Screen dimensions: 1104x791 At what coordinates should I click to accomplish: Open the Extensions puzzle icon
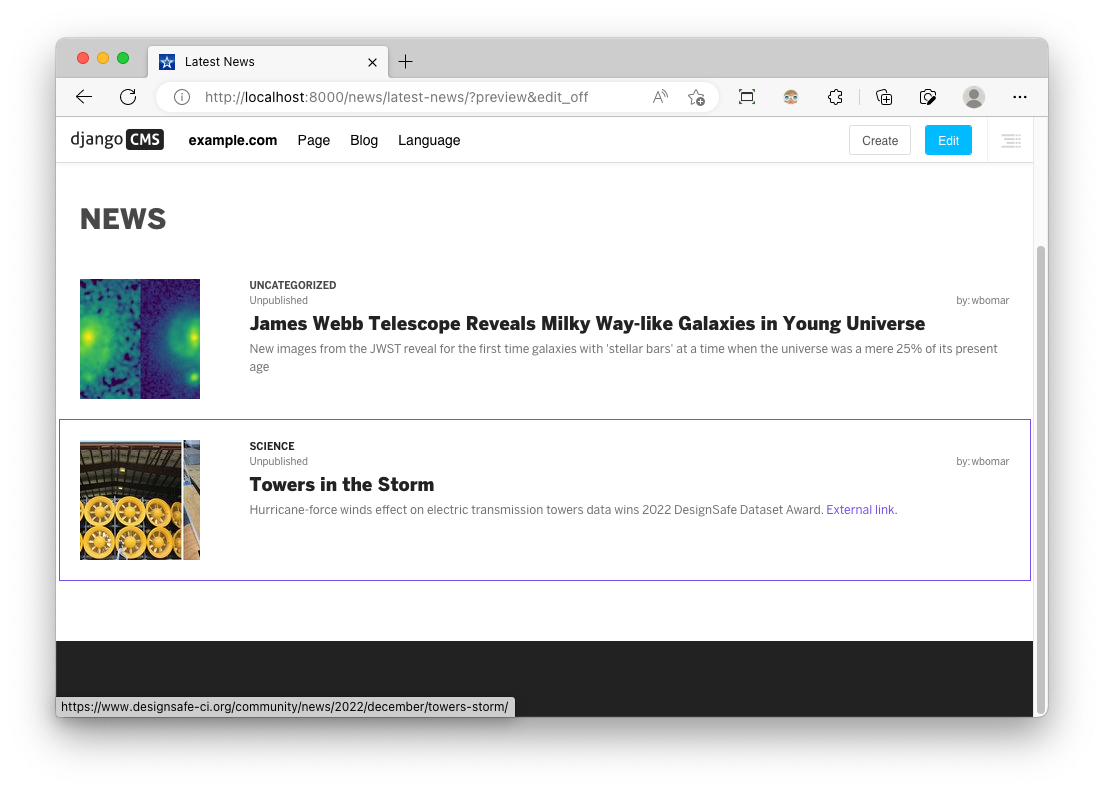click(x=835, y=97)
